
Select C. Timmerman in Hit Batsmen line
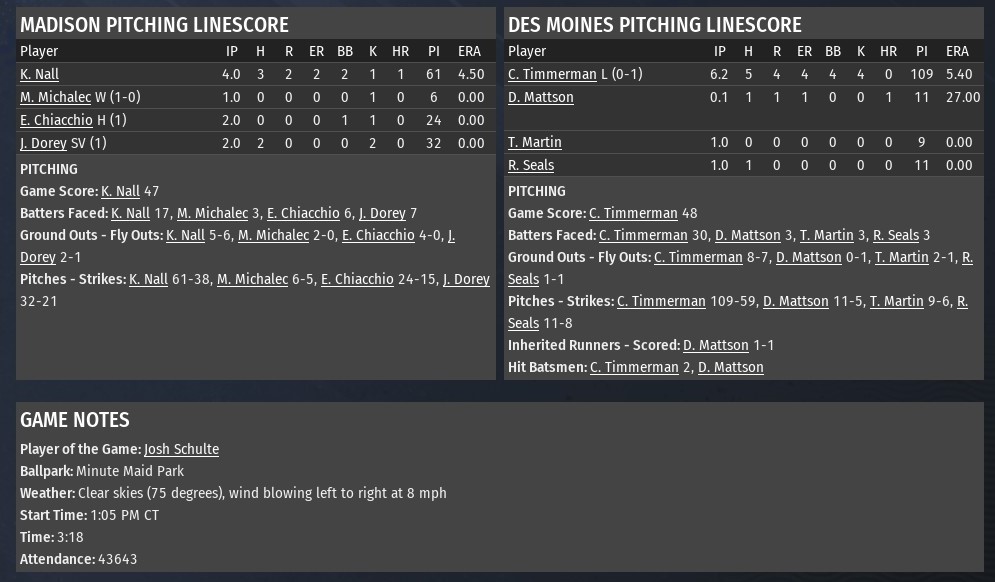coord(634,367)
